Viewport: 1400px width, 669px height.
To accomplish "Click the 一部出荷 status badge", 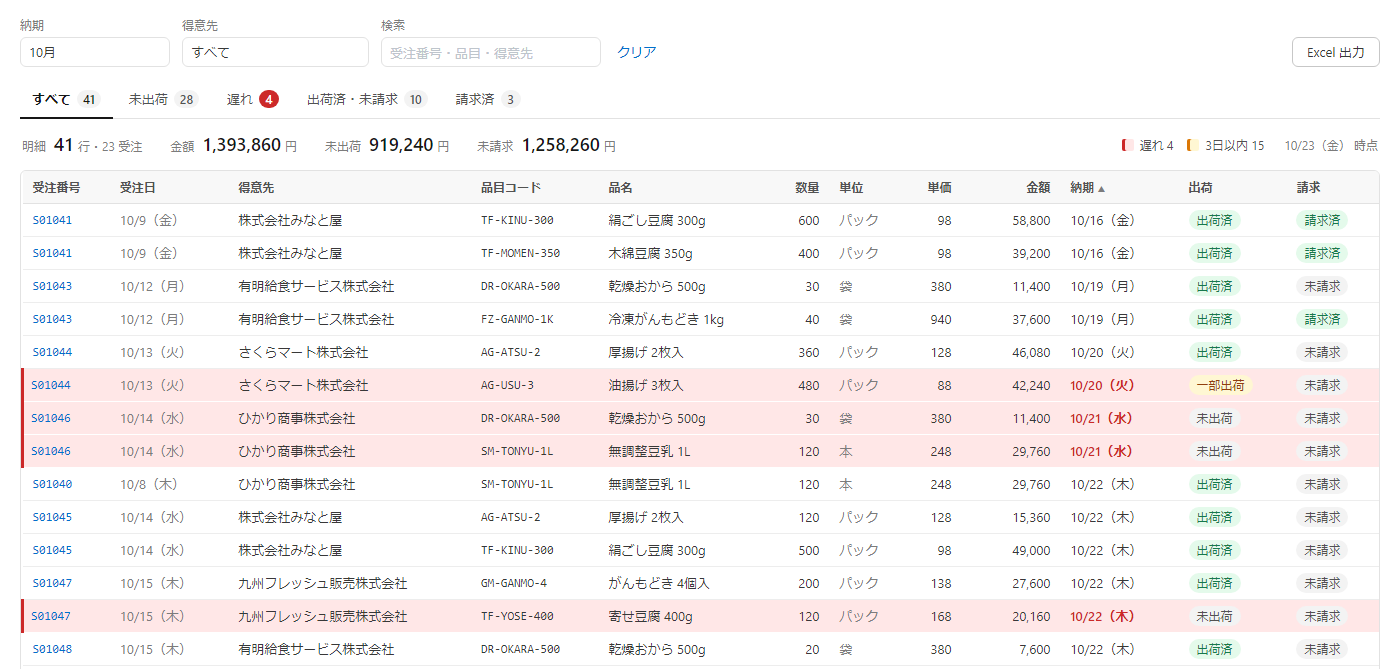I will pos(1220,385).
